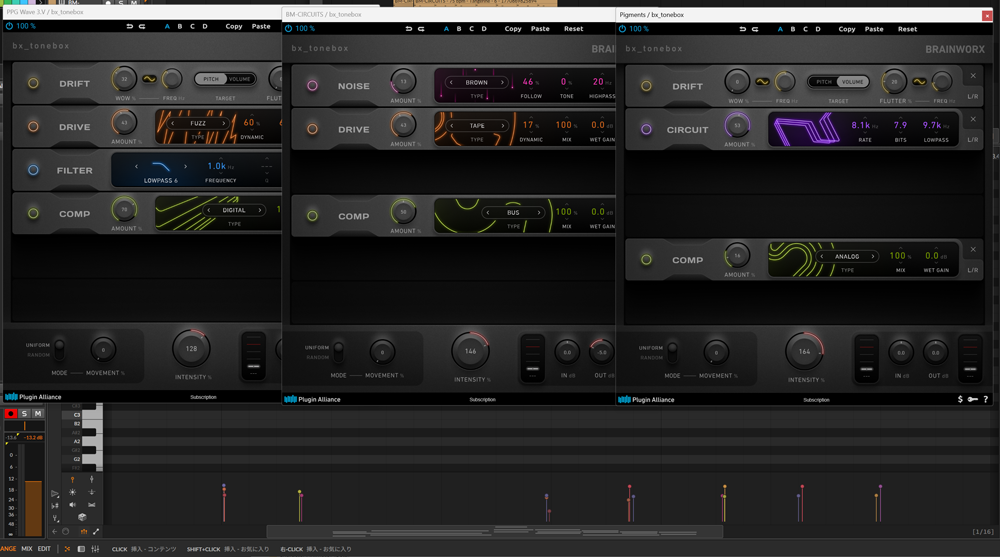The image size is (1000, 557).
Task: Select preset slot B in Pigments tonebox
Action: tap(793, 29)
